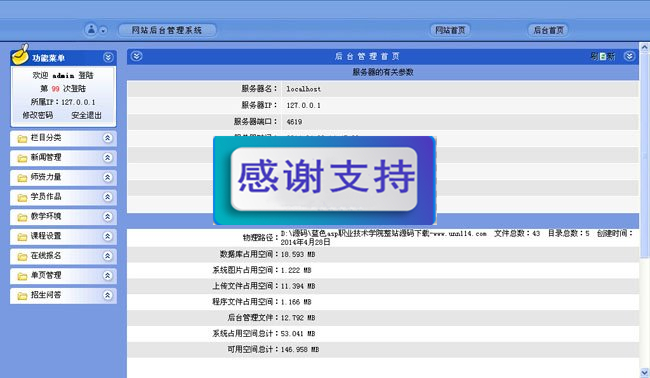650x378 pixels.
Task: Click the folder icon next to 教学环境
Action: point(22,217)
